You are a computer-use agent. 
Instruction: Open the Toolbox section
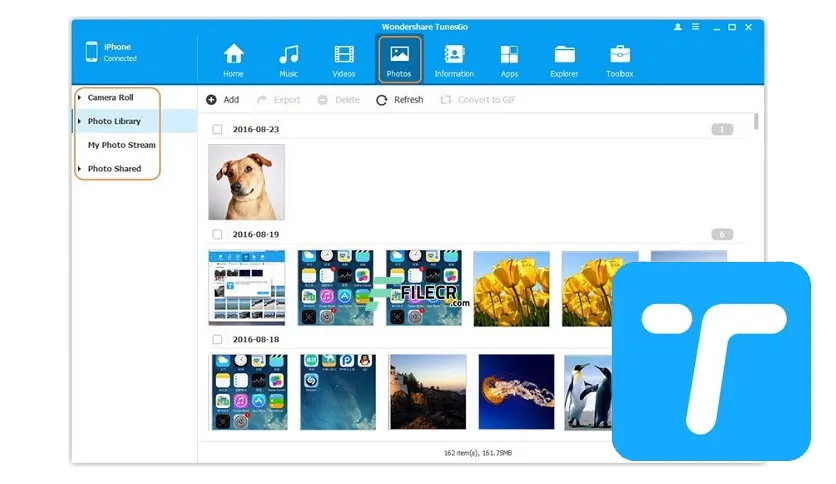click(x=620, y=60)
